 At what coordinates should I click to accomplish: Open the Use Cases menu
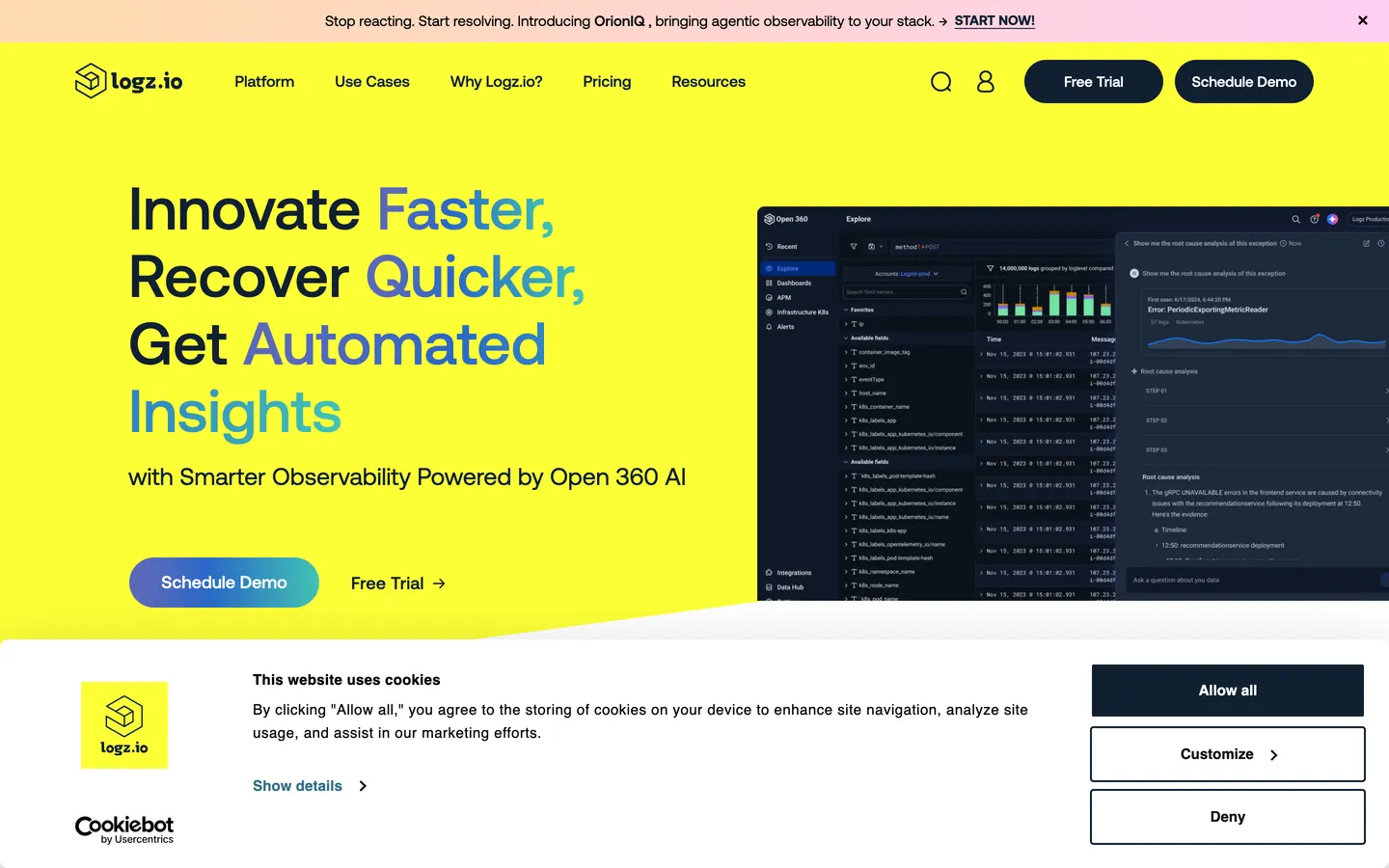pyautogui.click(x=372, y=82)
